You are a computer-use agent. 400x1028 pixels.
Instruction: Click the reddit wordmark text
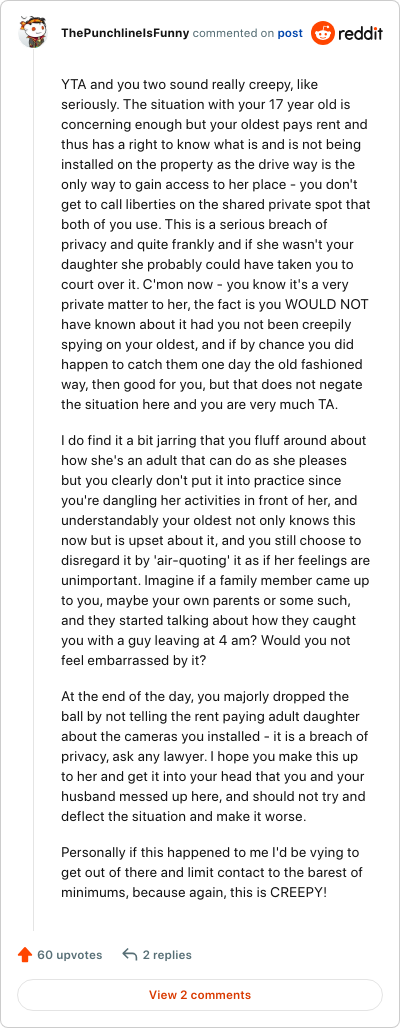tap(360, 33)
